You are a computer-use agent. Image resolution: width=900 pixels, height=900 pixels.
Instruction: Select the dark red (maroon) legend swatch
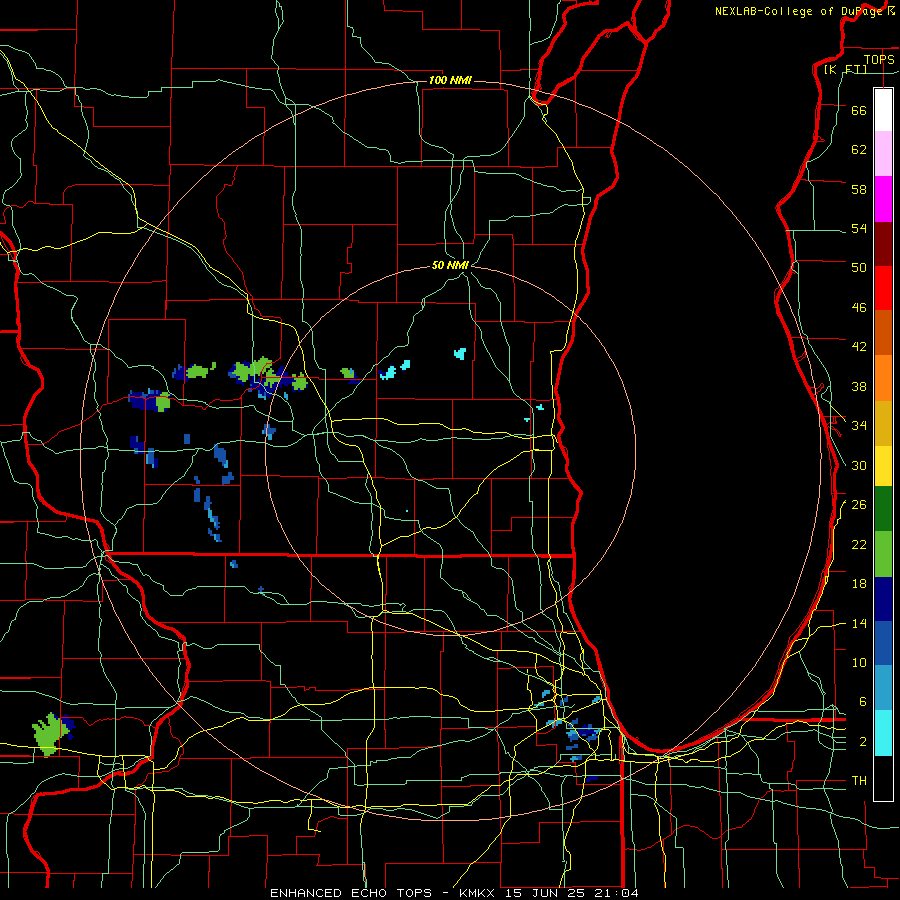coord(883,244)
